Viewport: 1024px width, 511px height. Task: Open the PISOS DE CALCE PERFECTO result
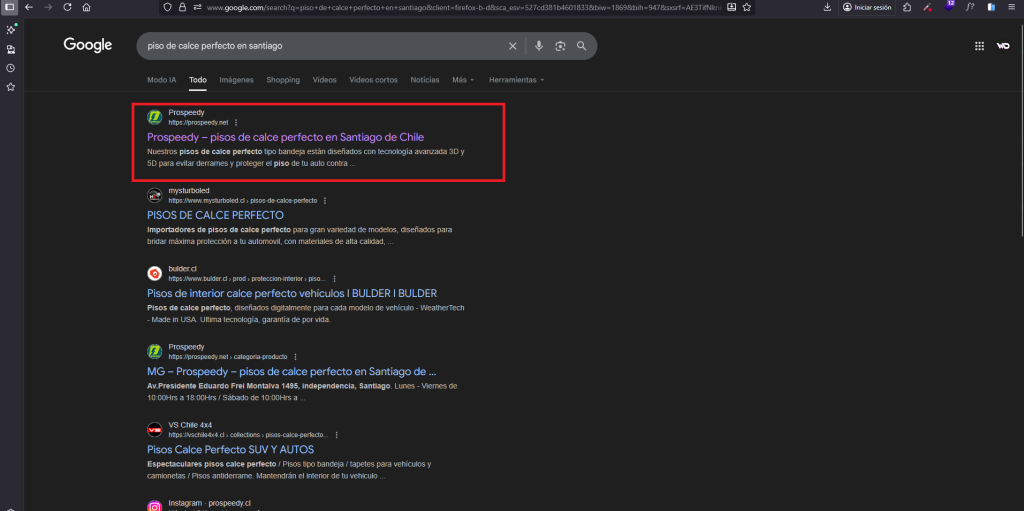[216, 215]
